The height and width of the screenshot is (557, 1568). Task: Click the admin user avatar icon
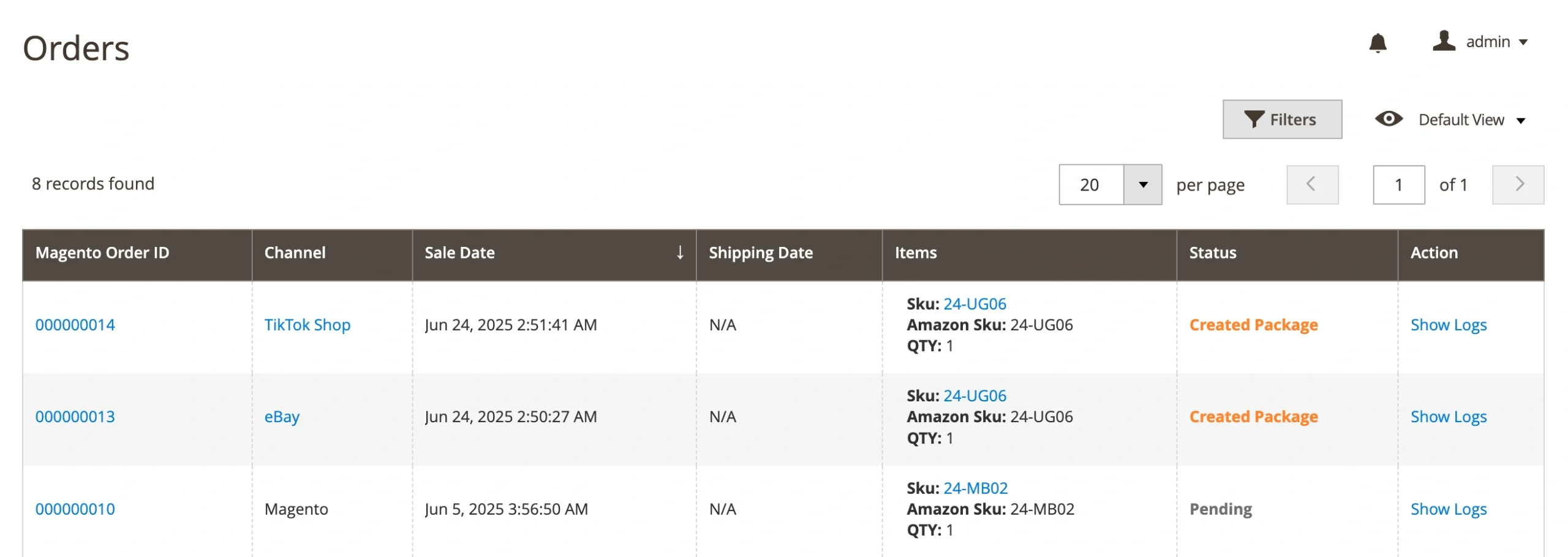click(1443, 42)
